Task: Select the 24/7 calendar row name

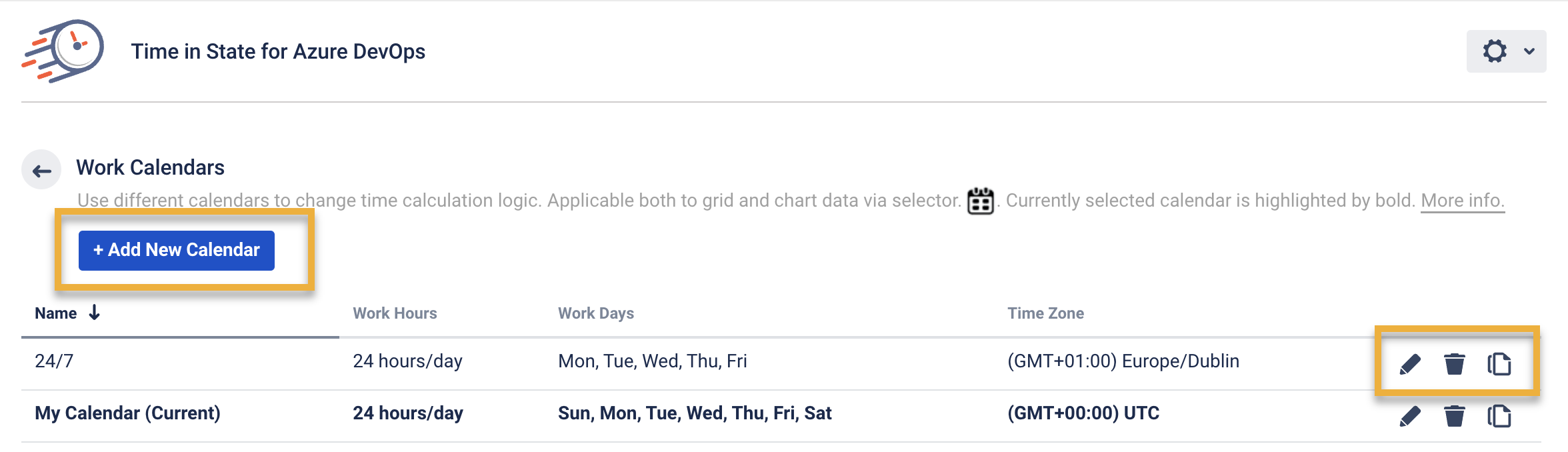Action: tap(54, 361)
